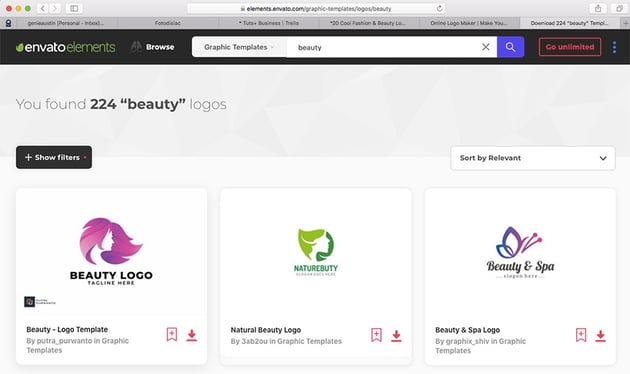Click the author badge on Beauty Logo card

(x=40, y=301)
